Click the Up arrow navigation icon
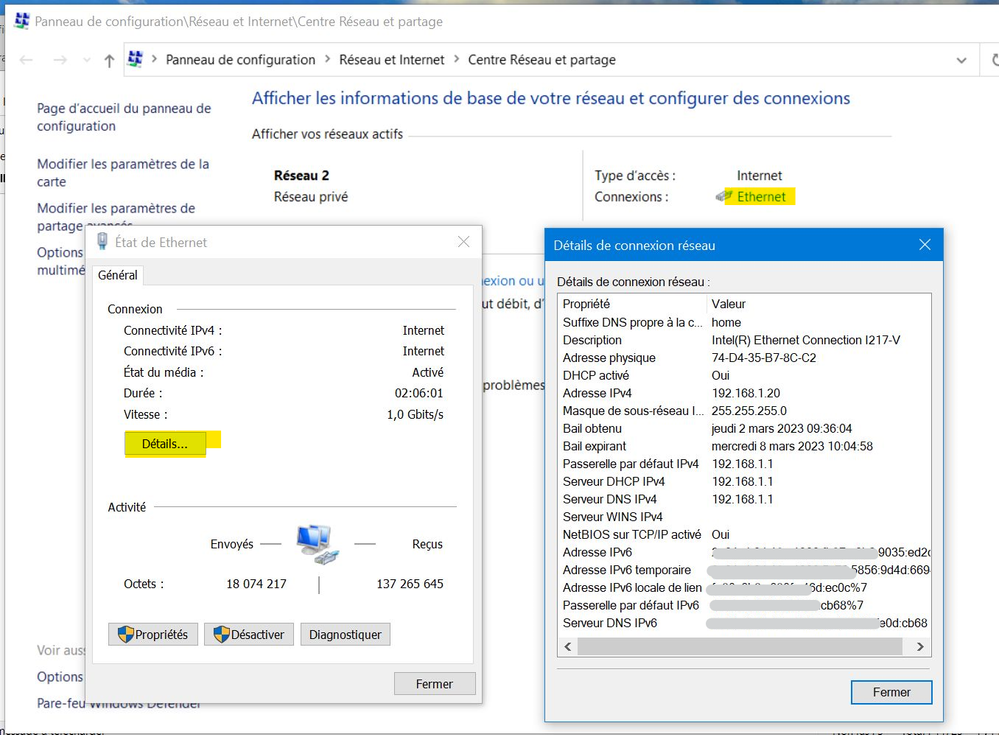This screenshot has height=735, width=999. pyautogui.click(x=109, y=61)
